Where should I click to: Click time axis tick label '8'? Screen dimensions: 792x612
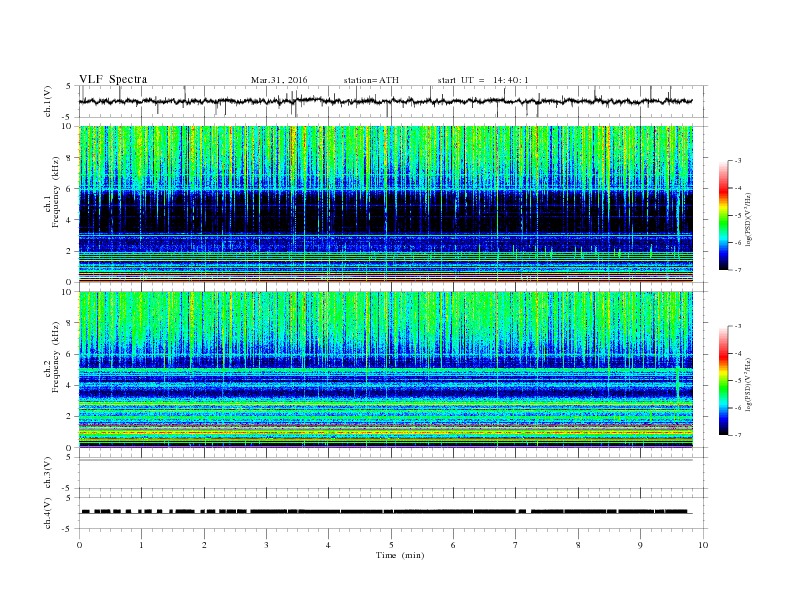578,545
